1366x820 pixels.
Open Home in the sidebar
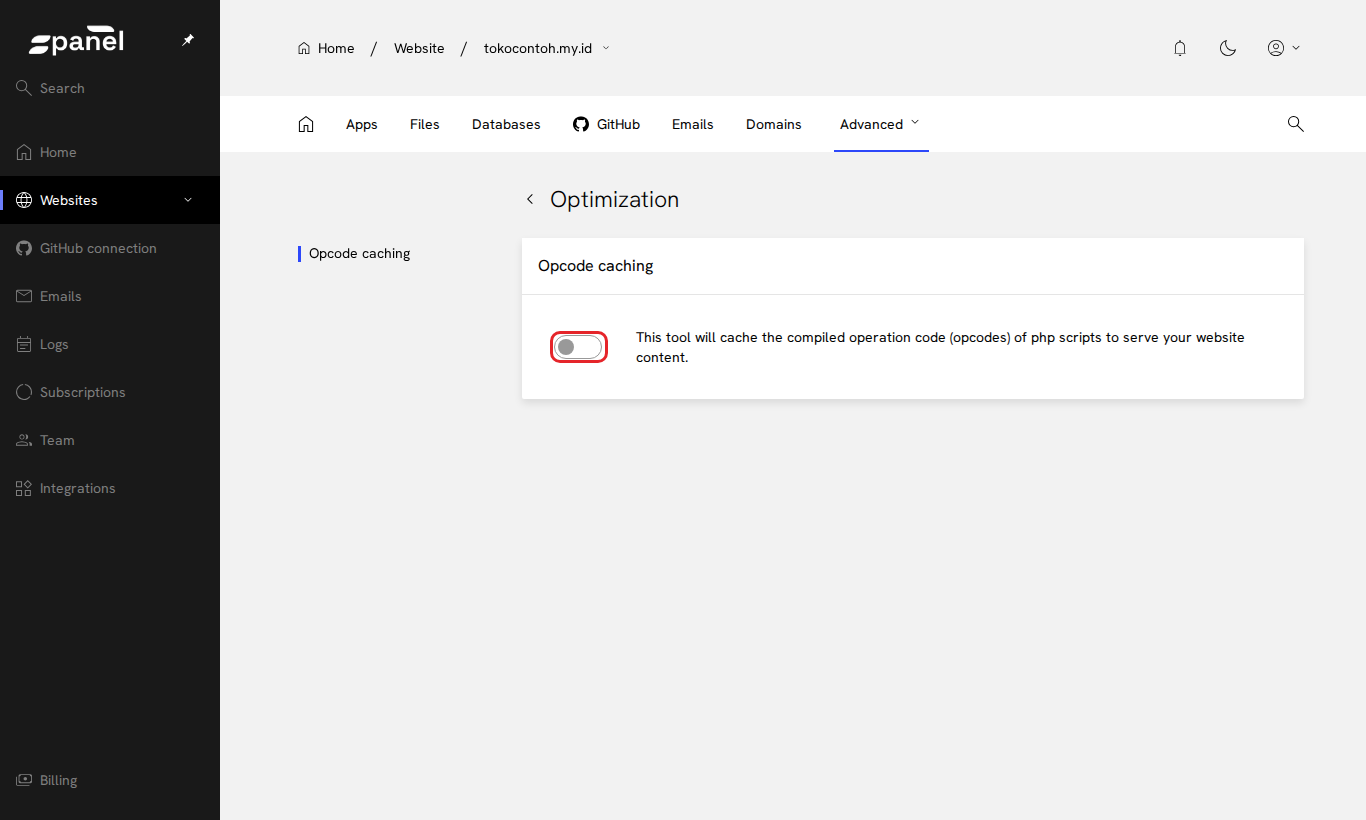pos(110,152)
